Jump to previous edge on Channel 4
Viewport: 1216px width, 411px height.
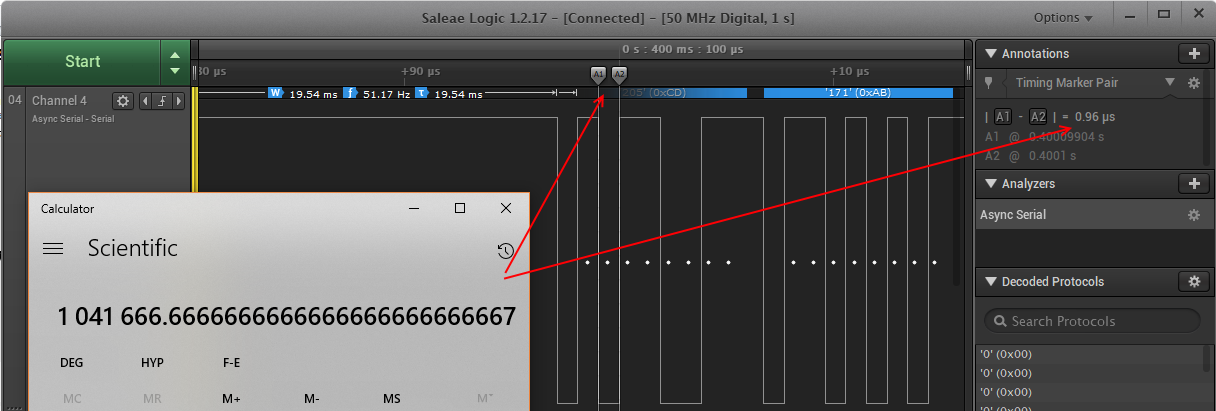coord(146,100)
